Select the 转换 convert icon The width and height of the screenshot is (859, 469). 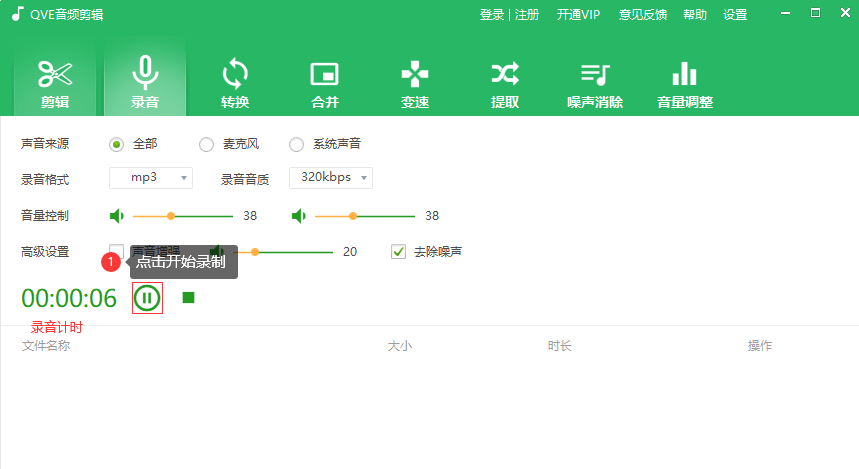point(235,82)
